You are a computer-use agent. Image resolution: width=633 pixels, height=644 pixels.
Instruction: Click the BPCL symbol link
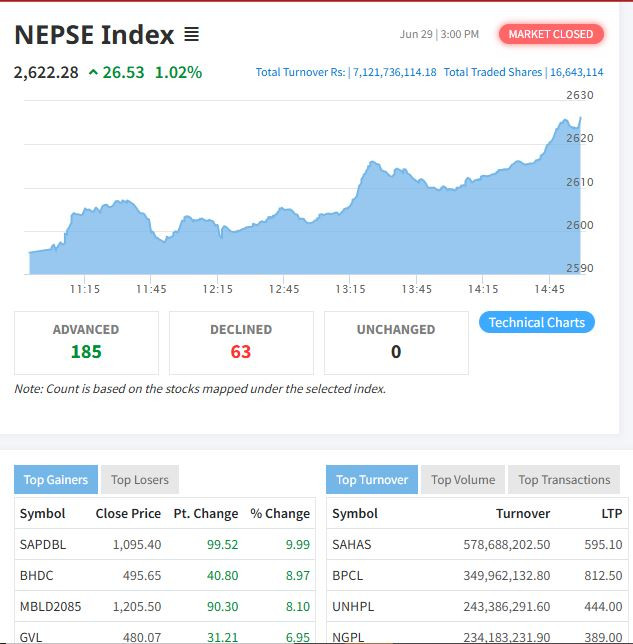348,576
